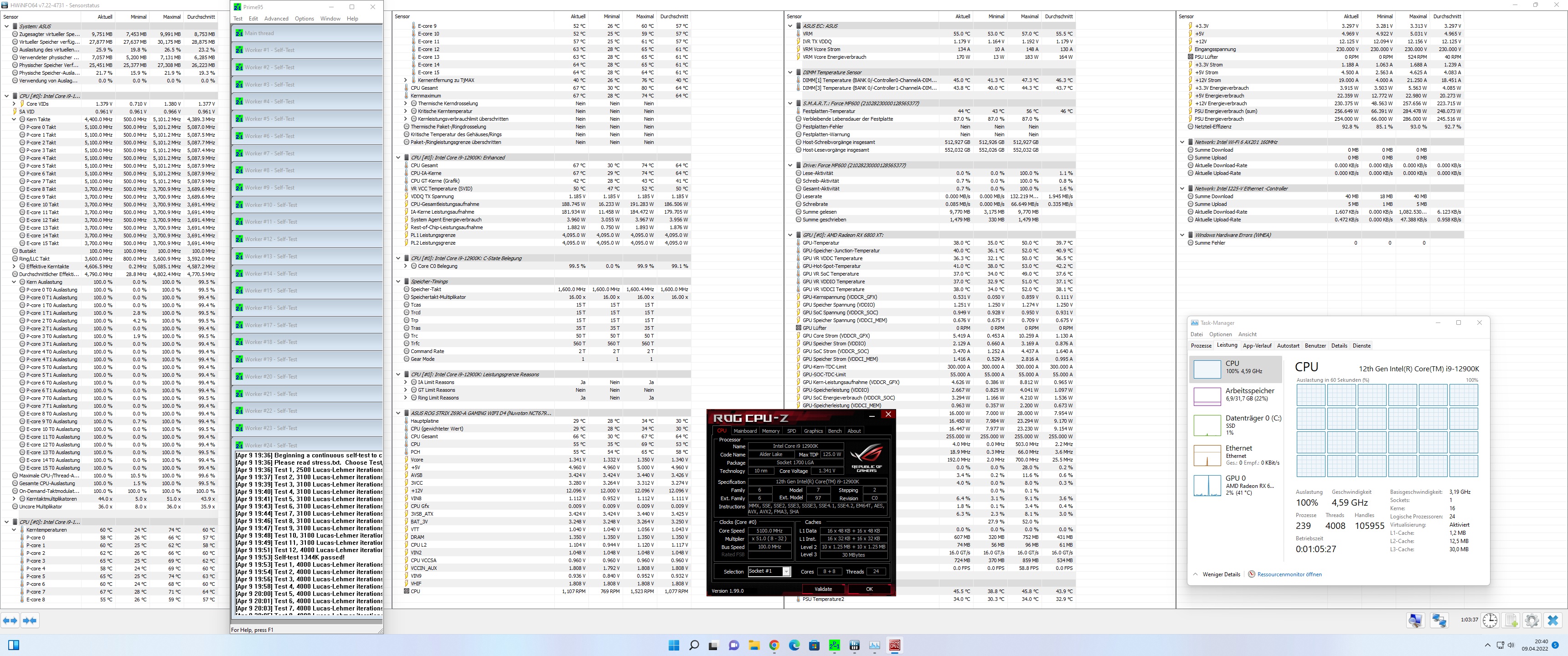Open Prime95 Window menu
Viewport: 1568px width, 656px height.
330,19
